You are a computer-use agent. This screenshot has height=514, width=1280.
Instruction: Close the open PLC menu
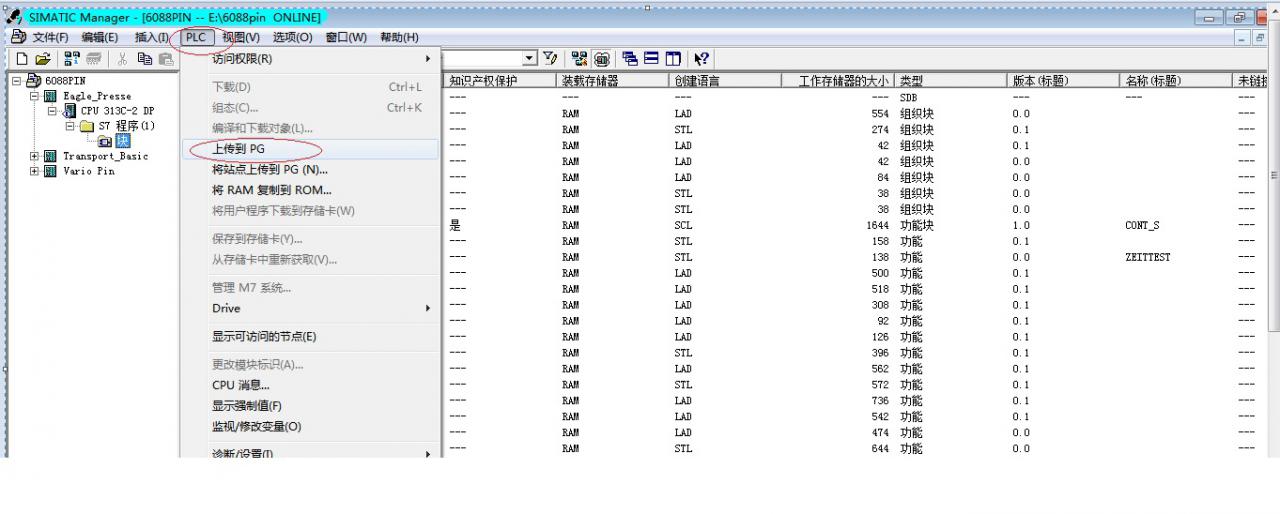click(x=196, y=37)
